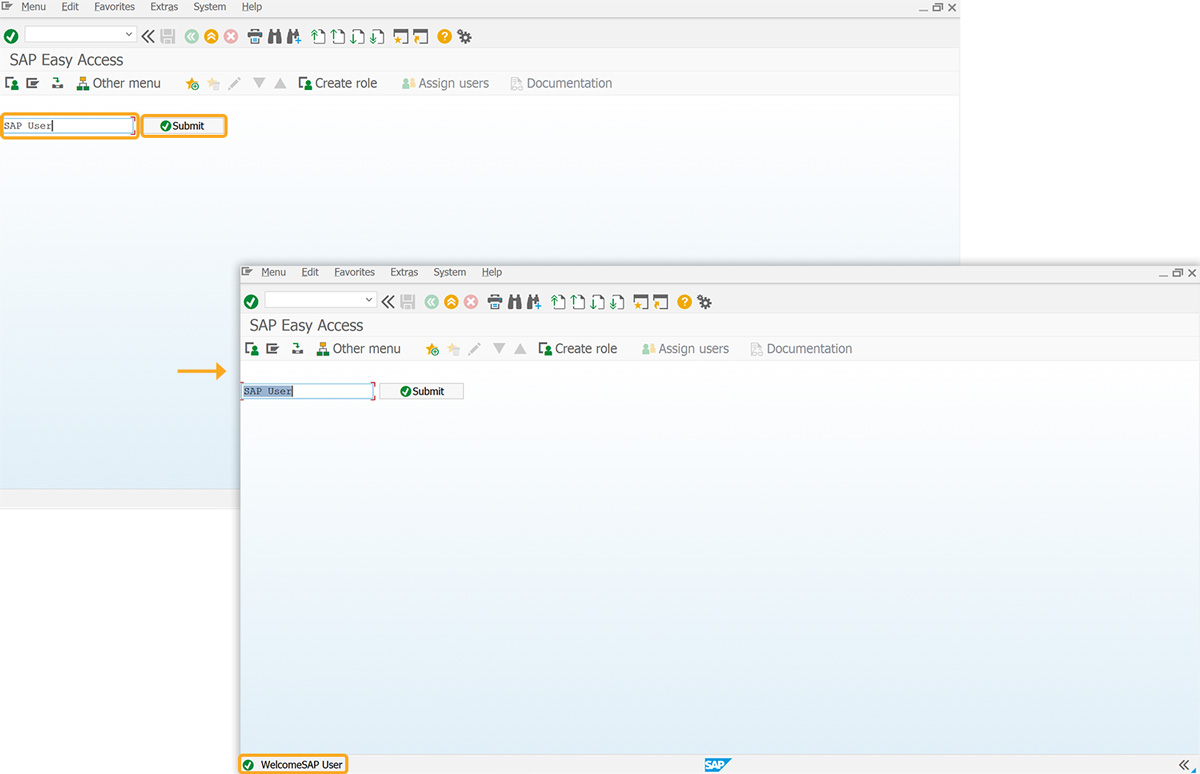Viewport: 1200px width, 774px height.
Task: Open the Extras menu in front window
Action: [404, 272]
